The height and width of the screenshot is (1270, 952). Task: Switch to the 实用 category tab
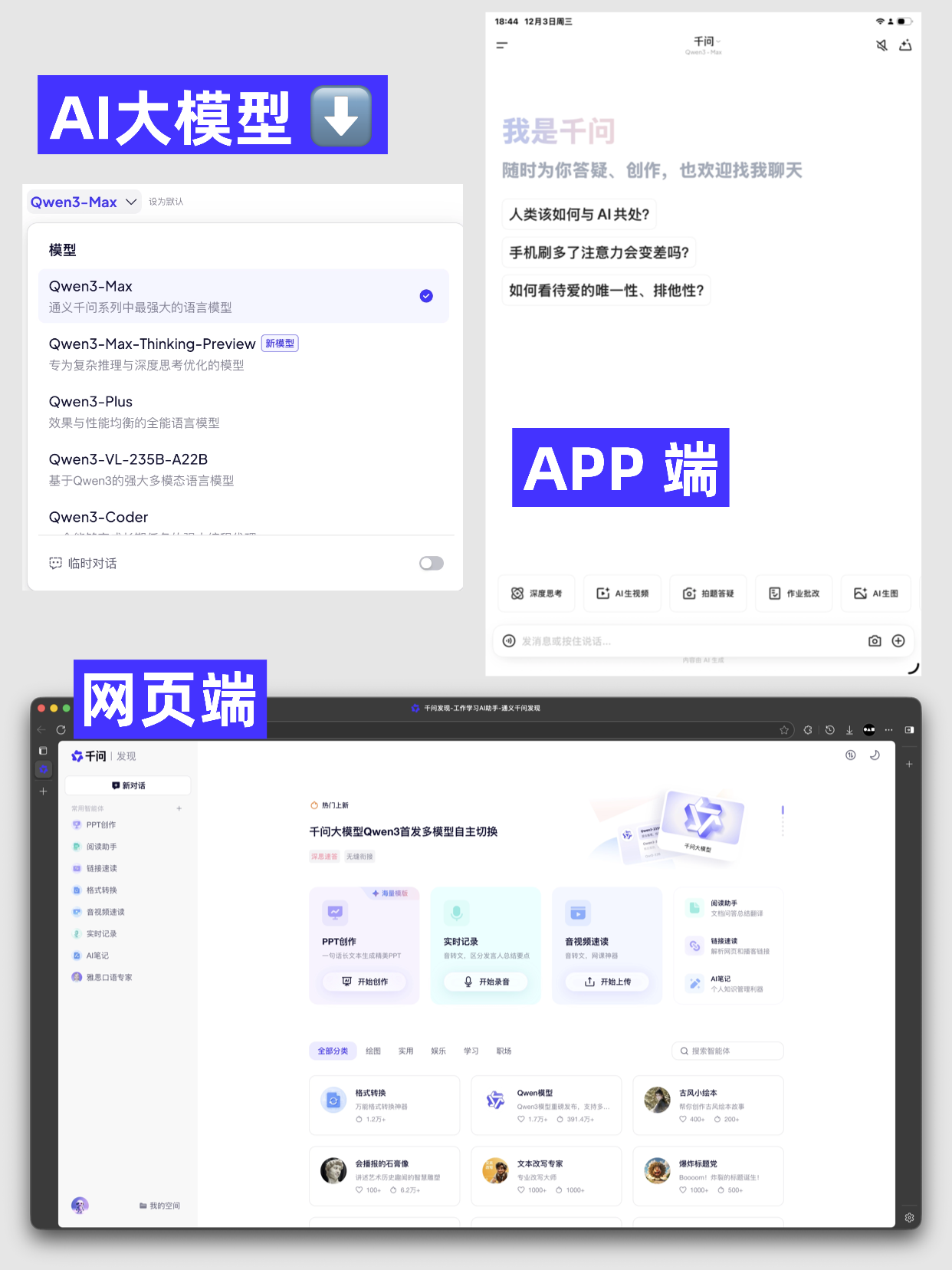point(405,1051)
